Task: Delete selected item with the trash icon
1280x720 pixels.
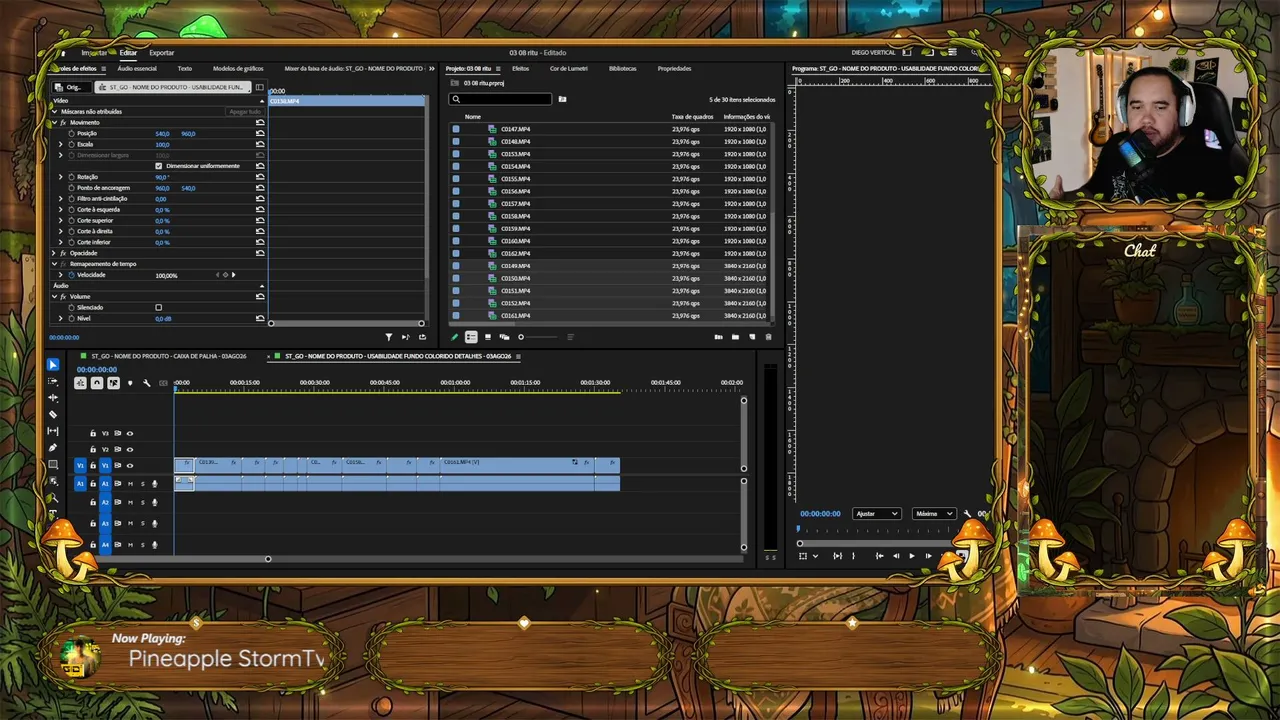Action: coord(768,337)
